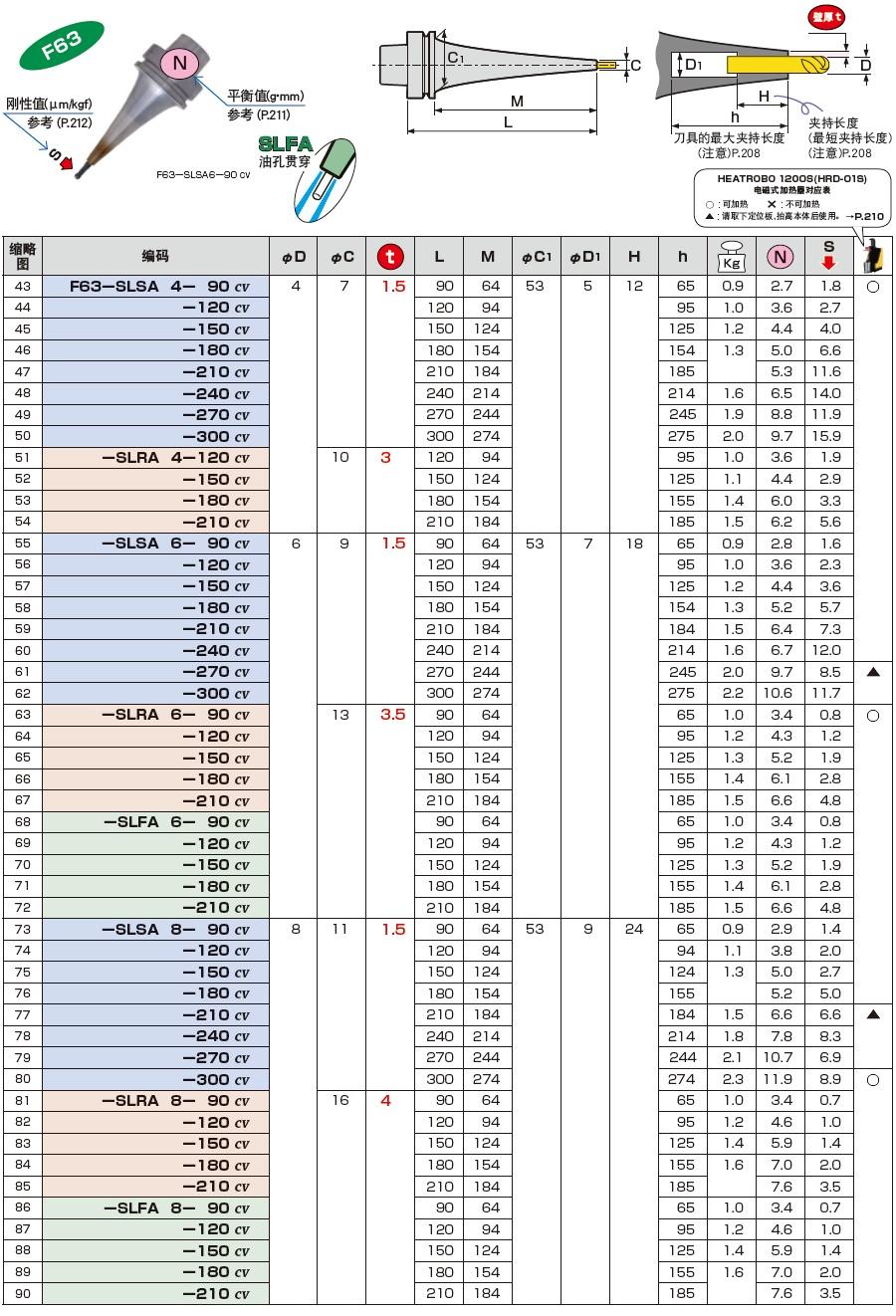Click the triangle mark in row 61
This screenshot has height=1316, width=896.
[873, 672]
